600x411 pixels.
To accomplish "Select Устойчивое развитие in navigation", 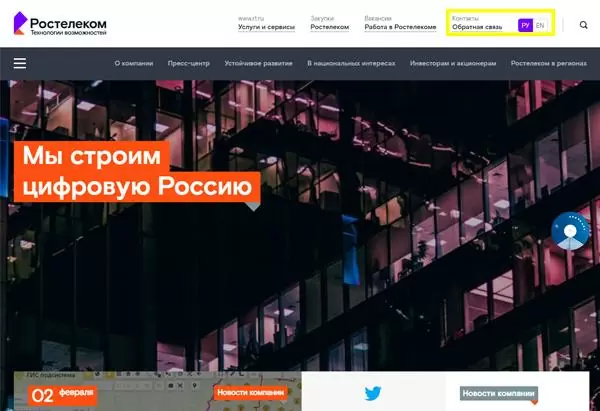I will [x=258, y=63].
